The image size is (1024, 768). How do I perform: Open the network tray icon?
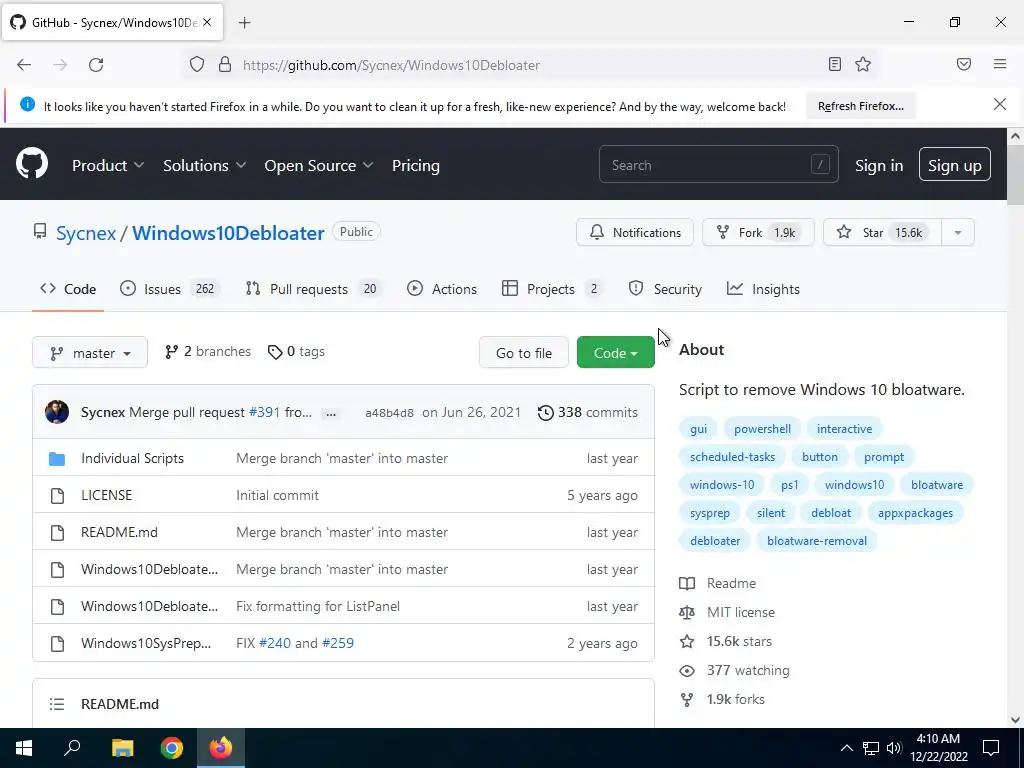[x=871, y=748]
